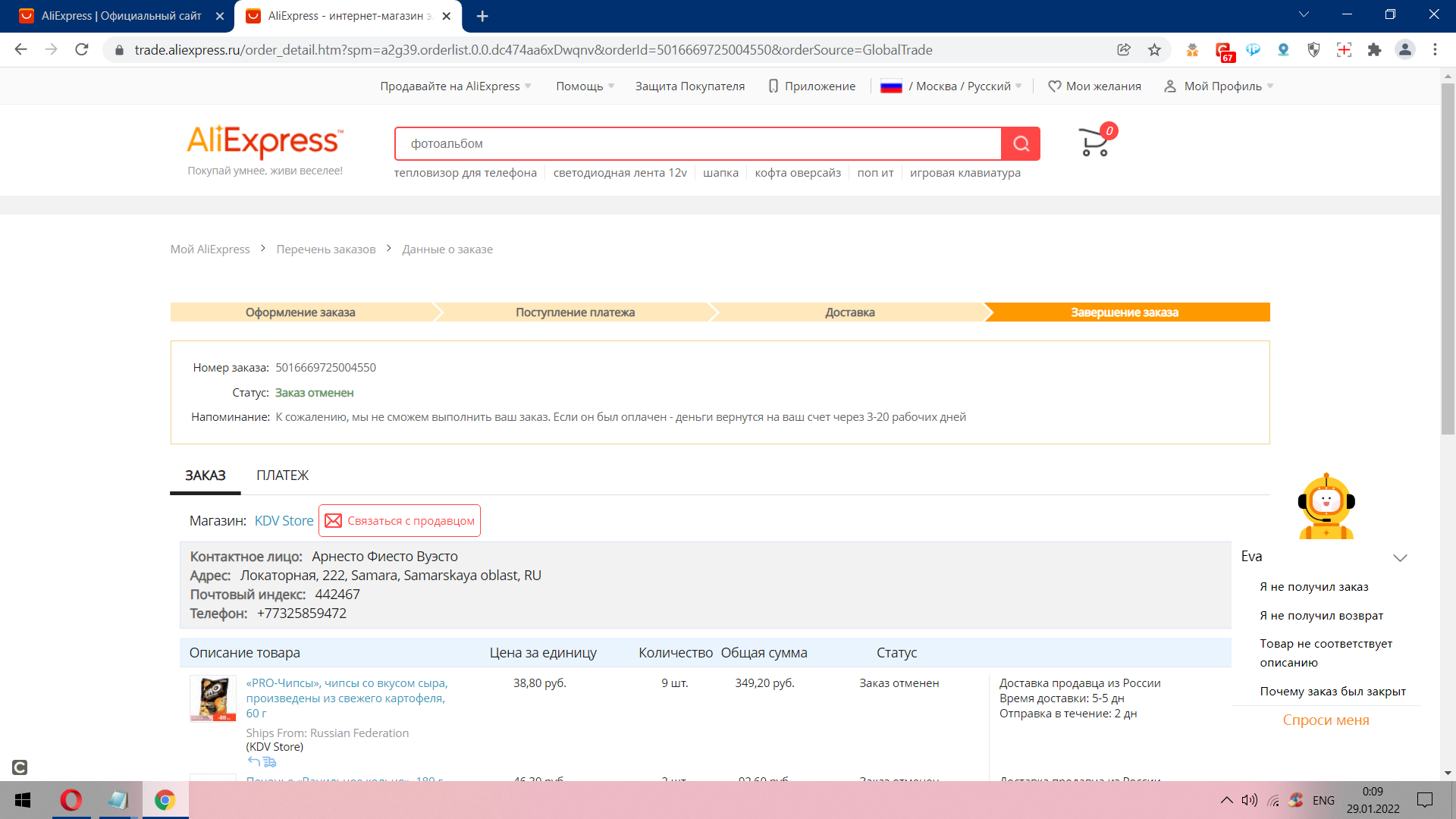Select 'Я не получил заказ' option

click(x=1314, y=586)
